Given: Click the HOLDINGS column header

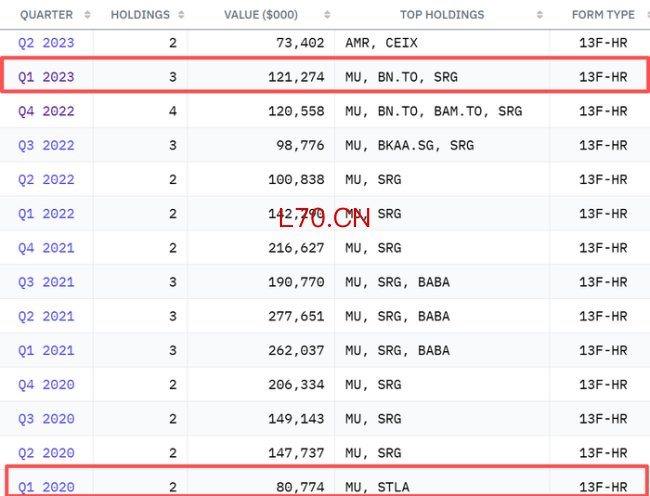Looking at the screenshot, I should [x=140, y=15].
